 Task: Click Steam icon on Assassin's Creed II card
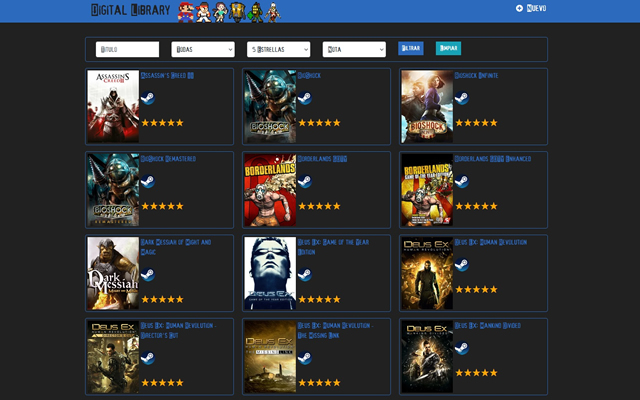click(148, 98)
